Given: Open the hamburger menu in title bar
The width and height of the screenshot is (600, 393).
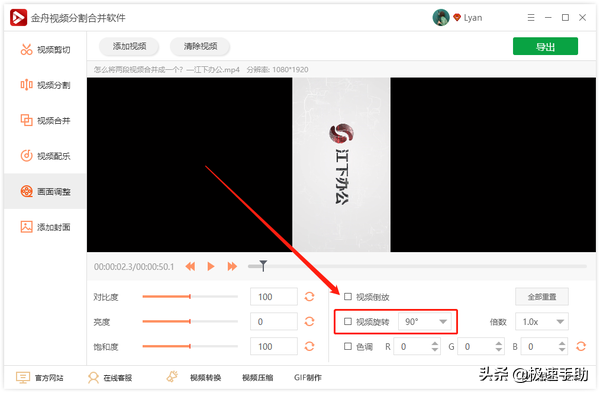Looking at the screenshot, I should 531,18.
